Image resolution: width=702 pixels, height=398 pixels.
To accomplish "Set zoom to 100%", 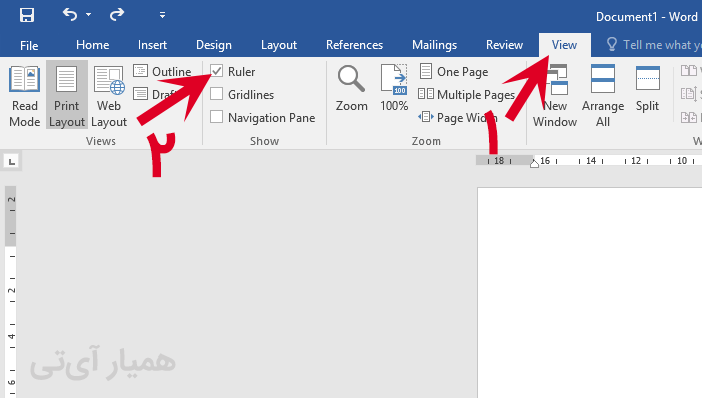I will pyautogui.click(x=394, y=87).
